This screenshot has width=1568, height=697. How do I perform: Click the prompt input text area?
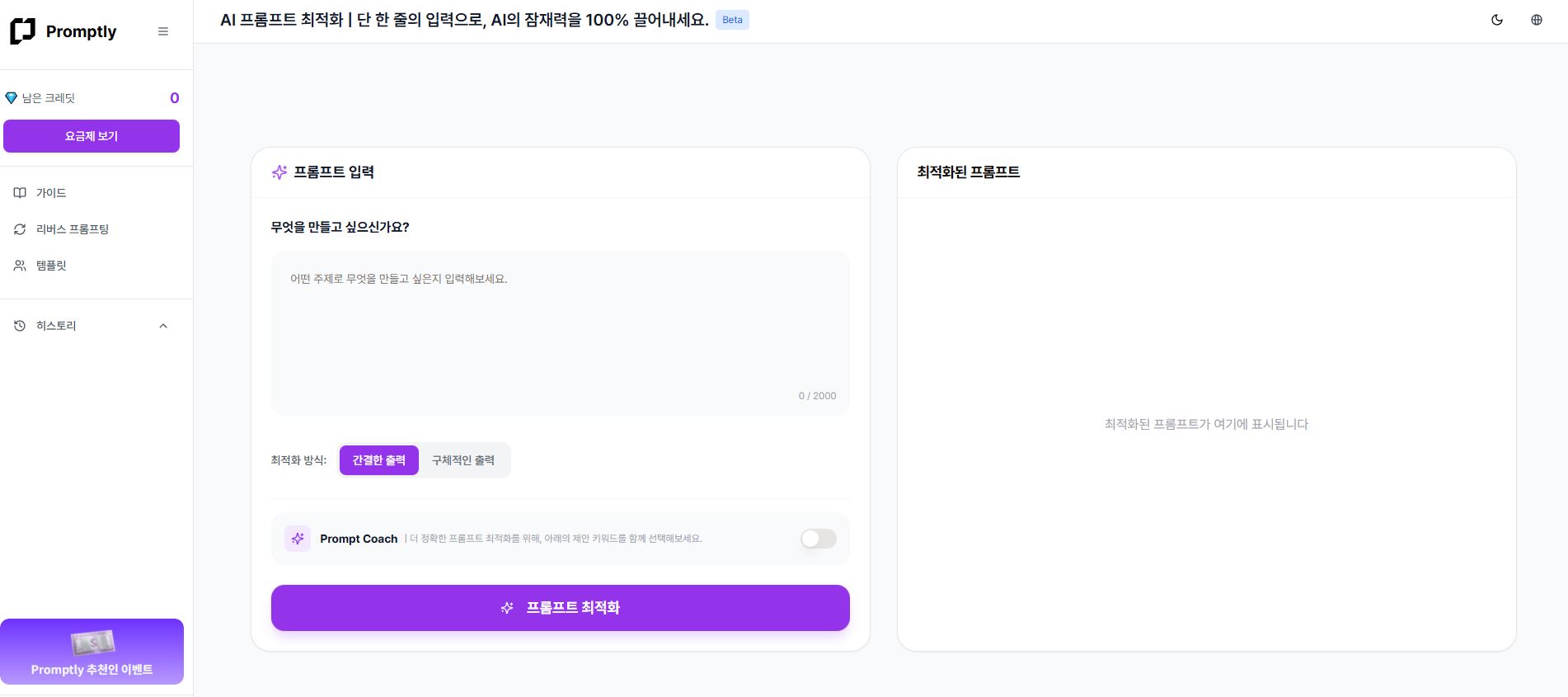(560, 330)
